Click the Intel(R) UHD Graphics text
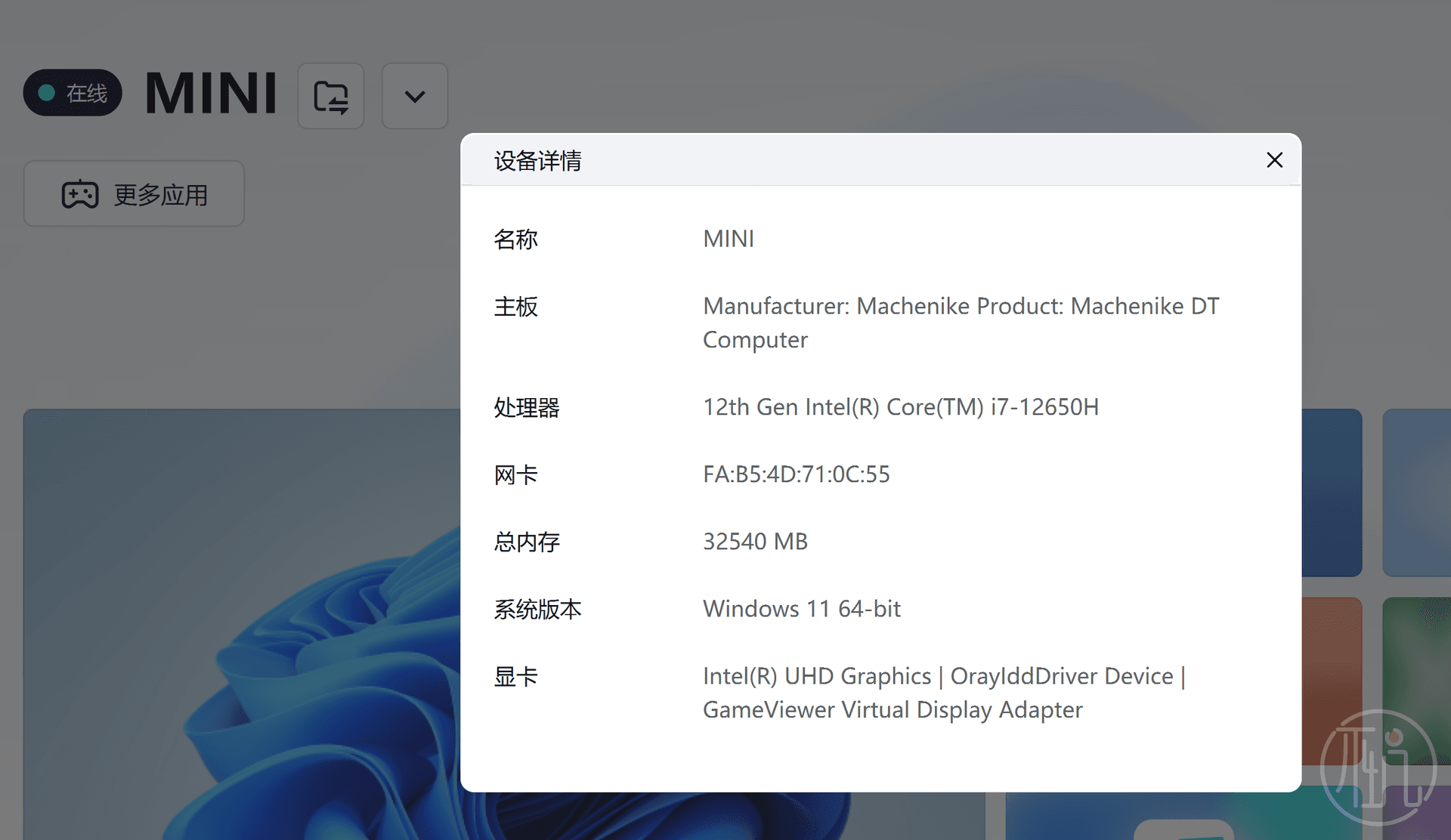The image size is (1451, 840). coord(817,676)
